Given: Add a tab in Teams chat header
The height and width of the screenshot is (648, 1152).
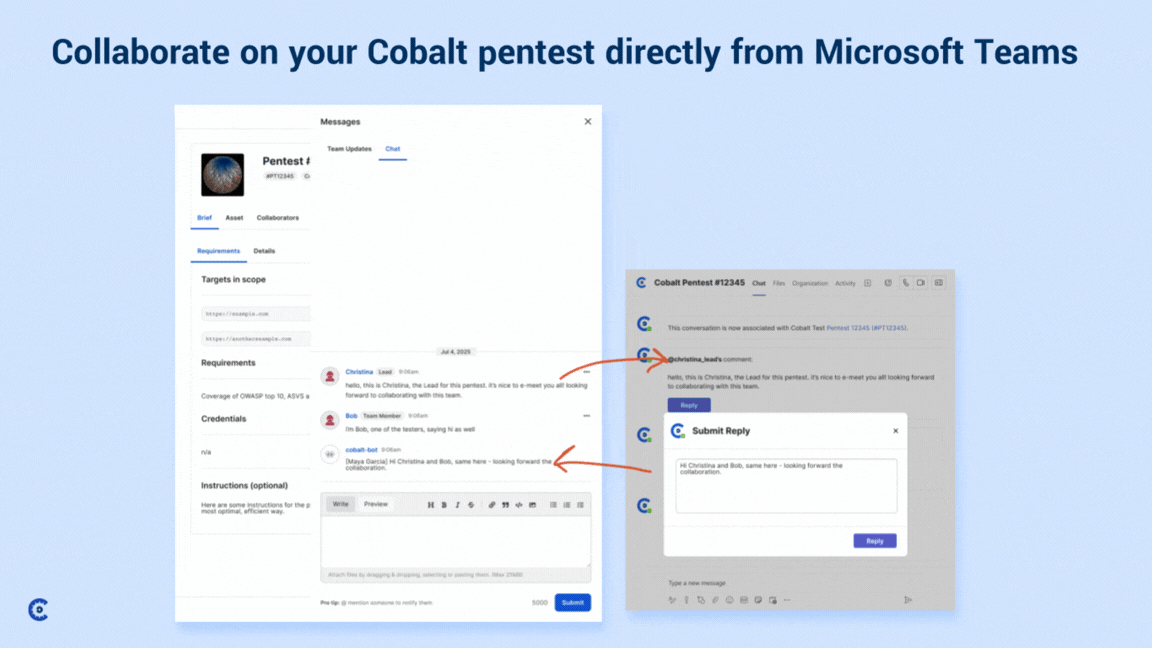Looking at the screenshot, I should (x=868, y=283).
